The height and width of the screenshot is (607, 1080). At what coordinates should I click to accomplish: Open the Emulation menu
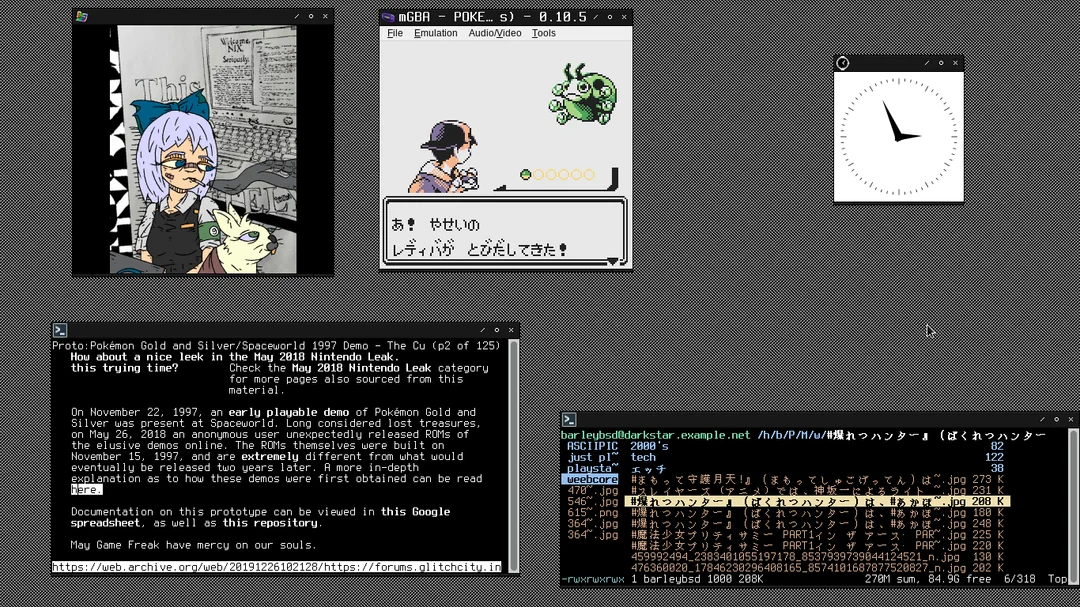click(x=435, y=33)
